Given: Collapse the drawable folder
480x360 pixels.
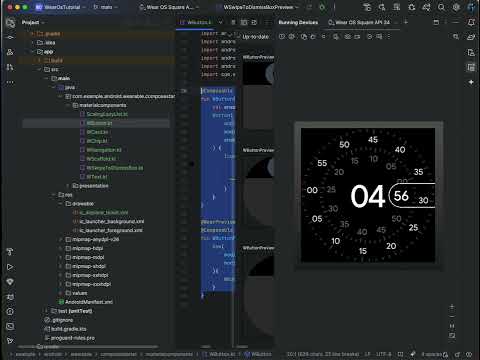Looking at the screenshot, I should pos(61,204).
